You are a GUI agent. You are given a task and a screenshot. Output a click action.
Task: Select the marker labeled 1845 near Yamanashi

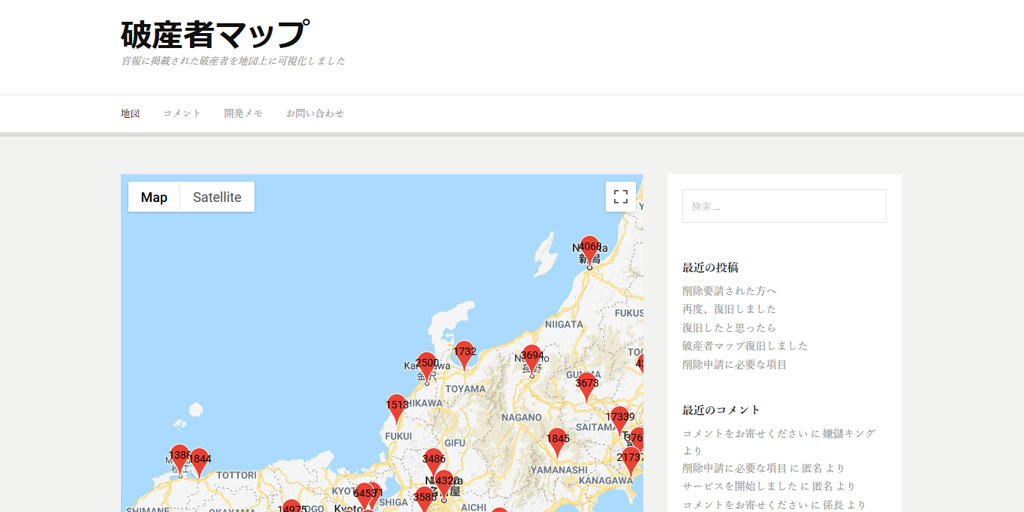pos(558,440)
